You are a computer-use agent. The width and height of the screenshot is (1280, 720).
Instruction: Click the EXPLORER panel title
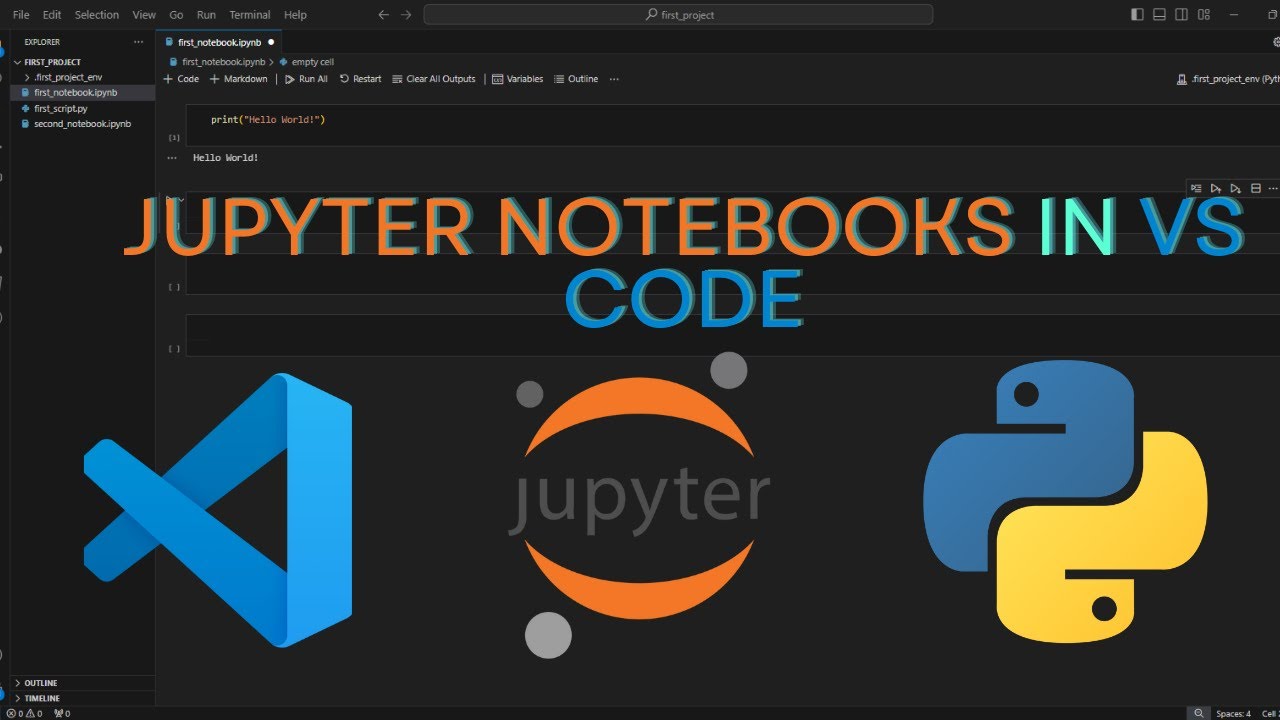(42, 42)
